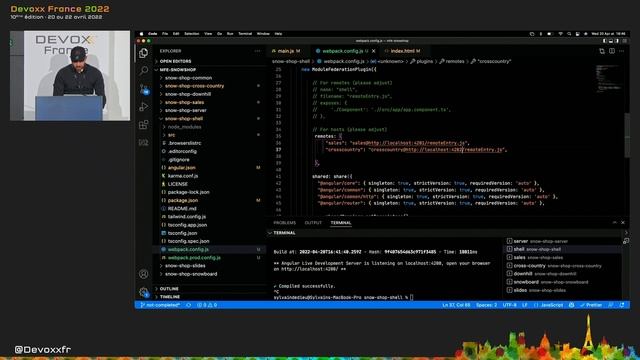Open the notifications bell in the status bar
640x360 pixels.
tap(622, 305)
